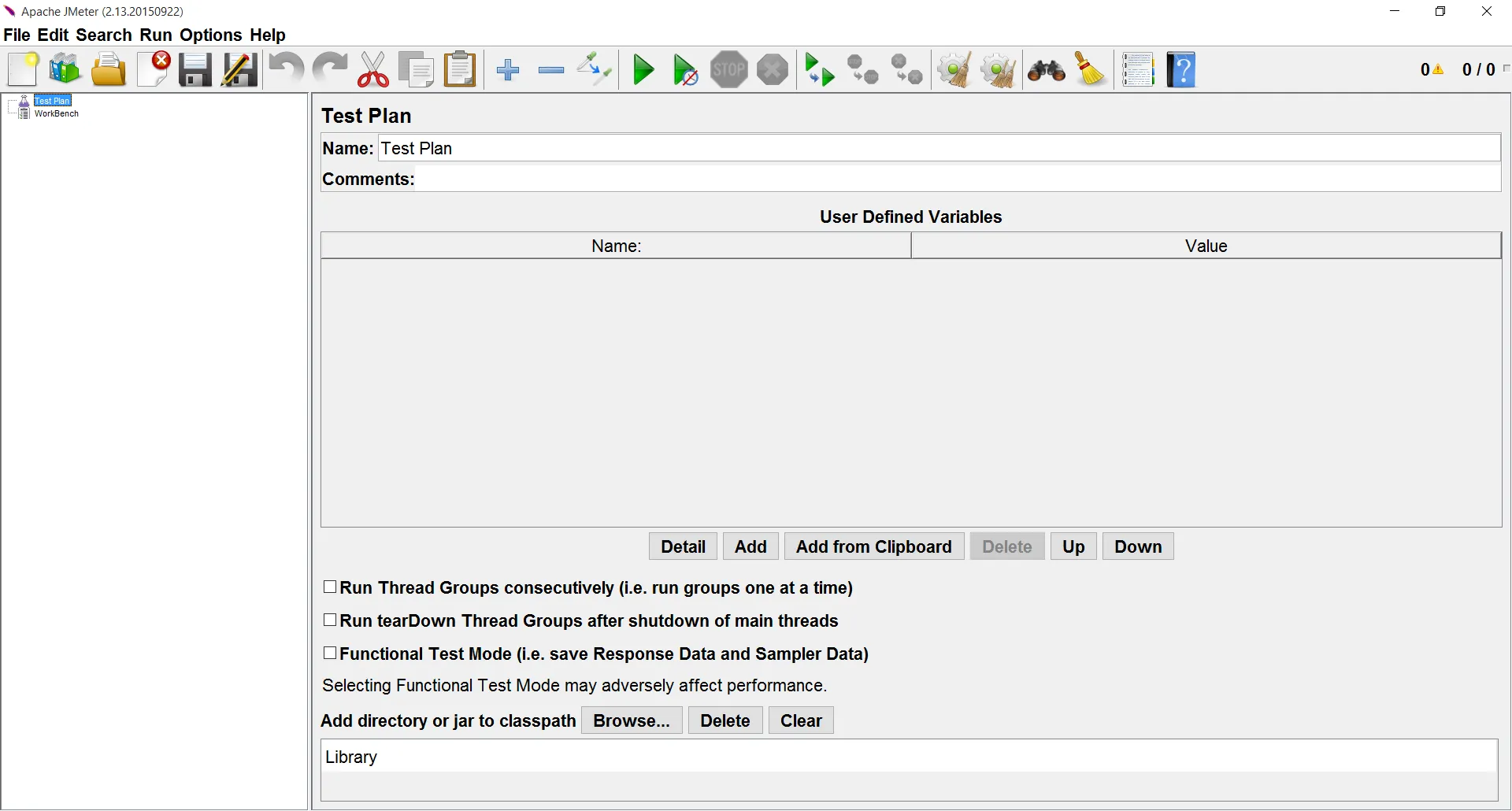
Task: Click the Clear All results icon
Action: [x=999, y=70]
